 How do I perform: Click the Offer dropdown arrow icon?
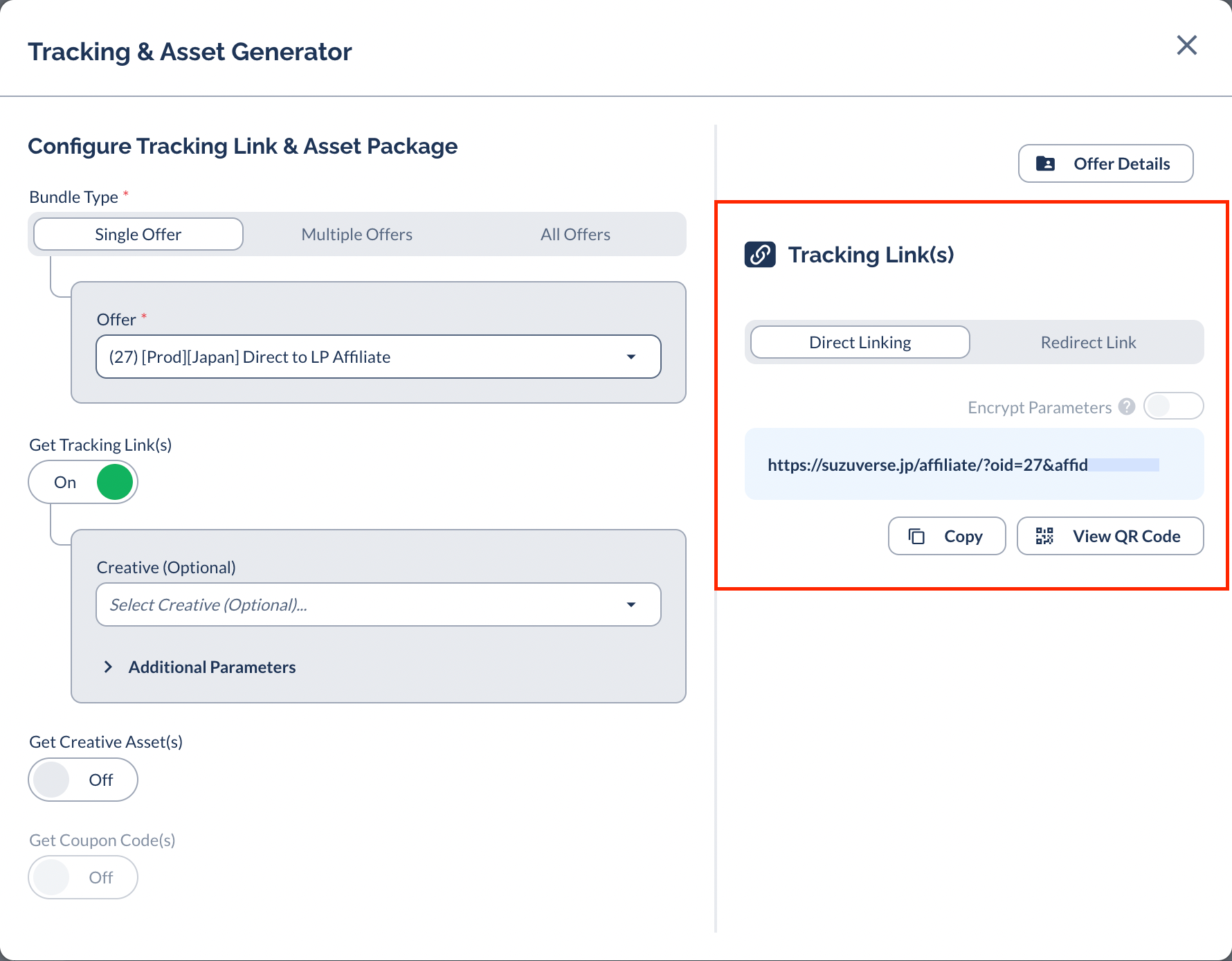(631, 357)
